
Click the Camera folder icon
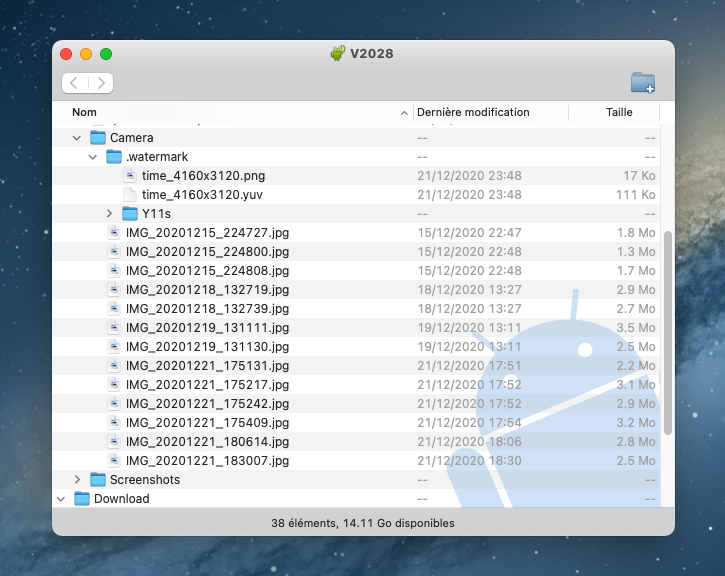pos(98,137)
